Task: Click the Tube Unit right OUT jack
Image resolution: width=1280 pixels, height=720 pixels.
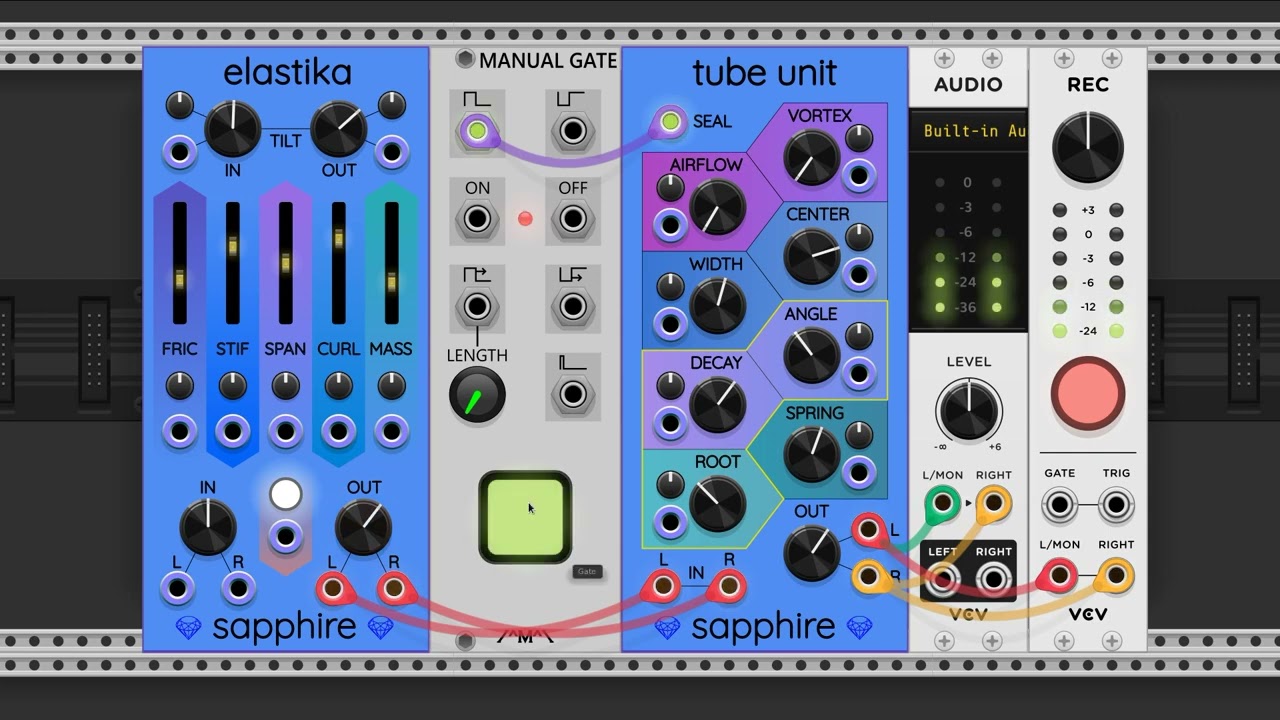Action: coord(868,577)
